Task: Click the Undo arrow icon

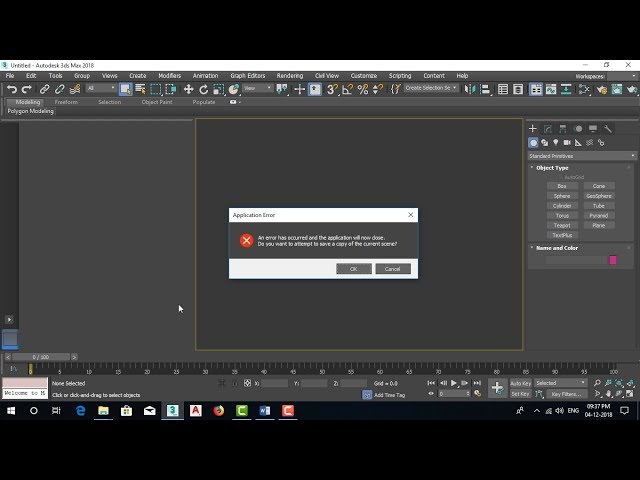Action: [12, 89]
